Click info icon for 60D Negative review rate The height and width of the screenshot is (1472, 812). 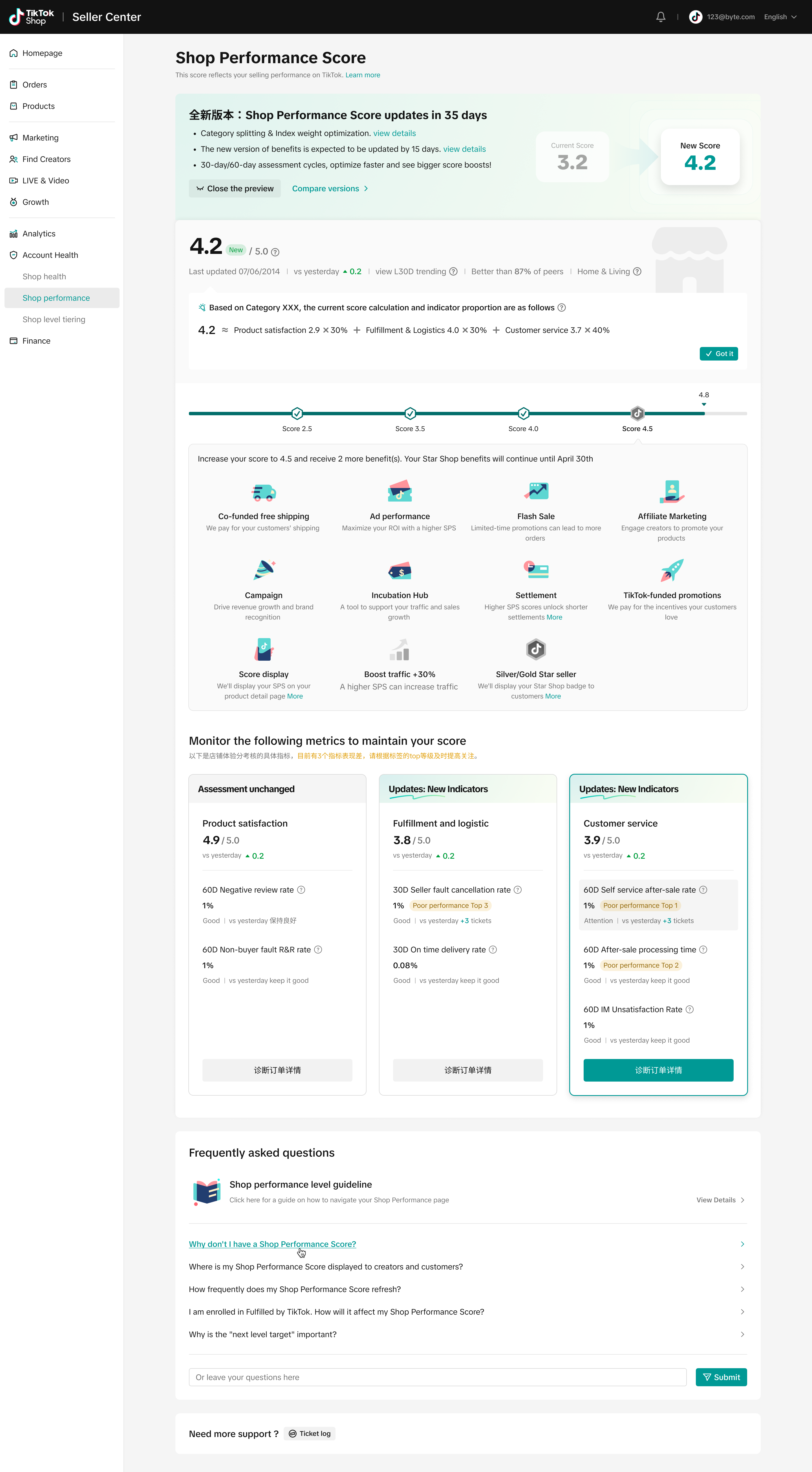pyautogui.click(x=301, y=890)
